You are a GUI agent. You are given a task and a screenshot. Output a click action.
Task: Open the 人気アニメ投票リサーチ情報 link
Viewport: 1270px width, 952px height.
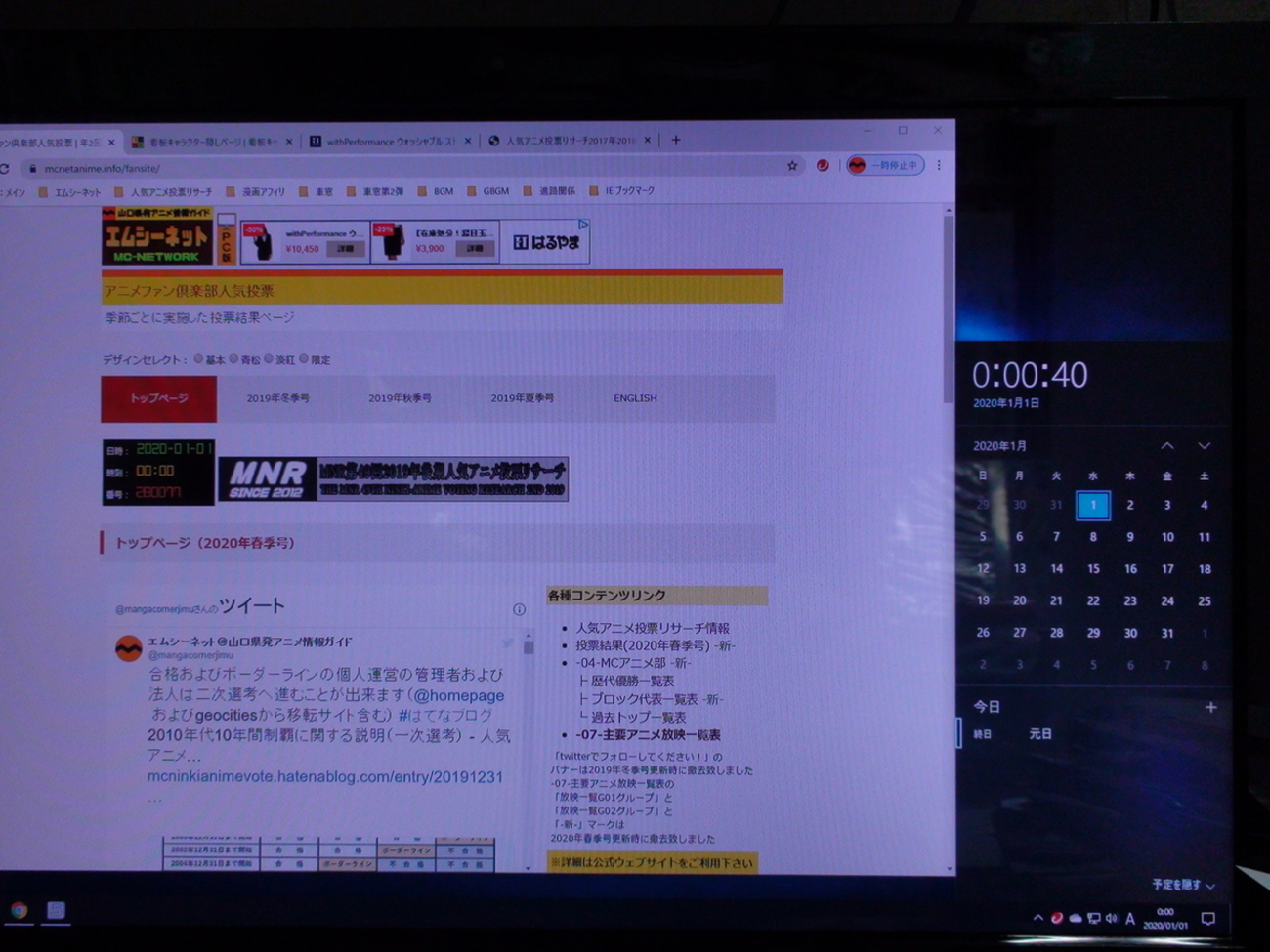click(x=653, y=628)
